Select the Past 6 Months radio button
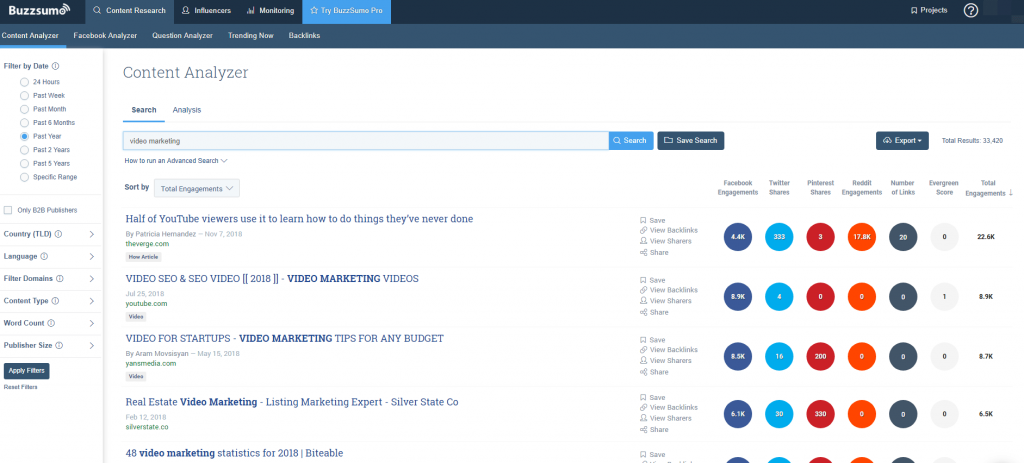The image size is (1024, 463). (x=24, y=122)
